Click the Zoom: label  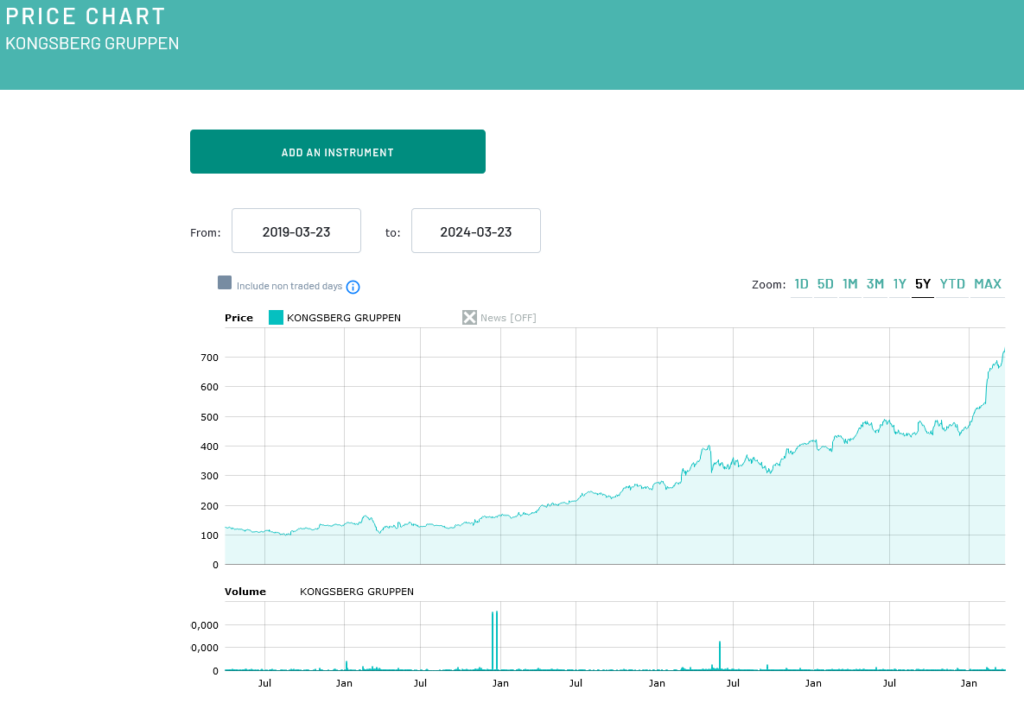click(769, 285)
